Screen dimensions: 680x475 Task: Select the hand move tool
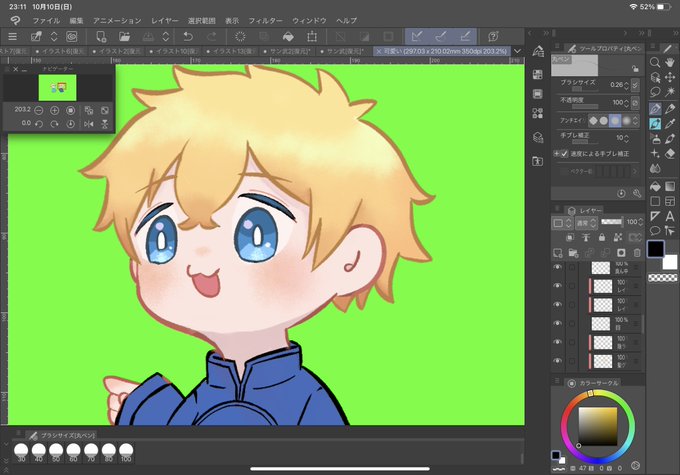(670, 63)
